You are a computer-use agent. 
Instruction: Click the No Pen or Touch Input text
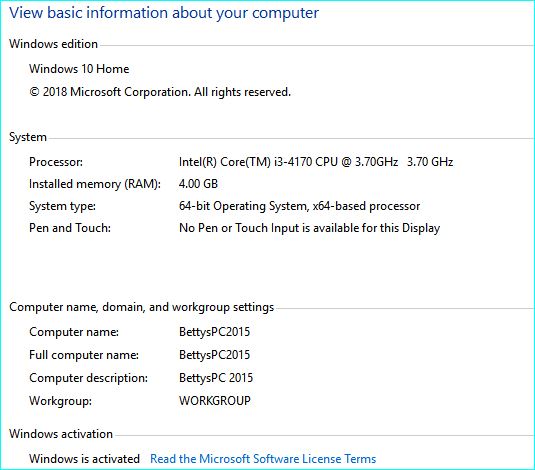coord(309,228)
